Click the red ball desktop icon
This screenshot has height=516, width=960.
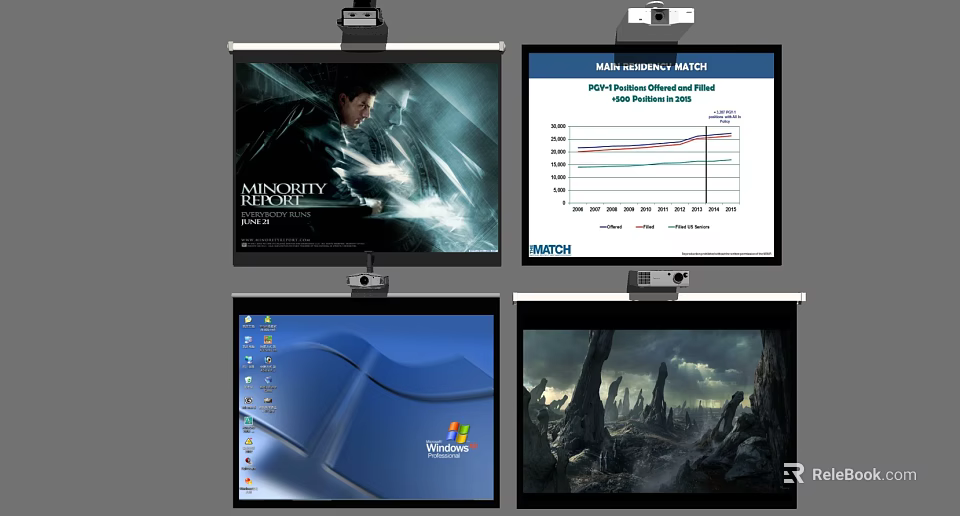pyautogui.click(x=249, y=461)
